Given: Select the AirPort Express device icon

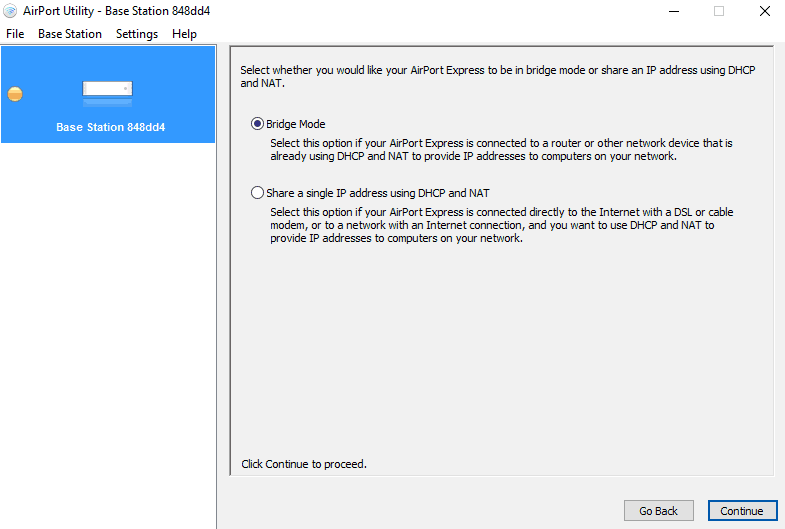Looking at the screenshot, I should click(108, 91).
